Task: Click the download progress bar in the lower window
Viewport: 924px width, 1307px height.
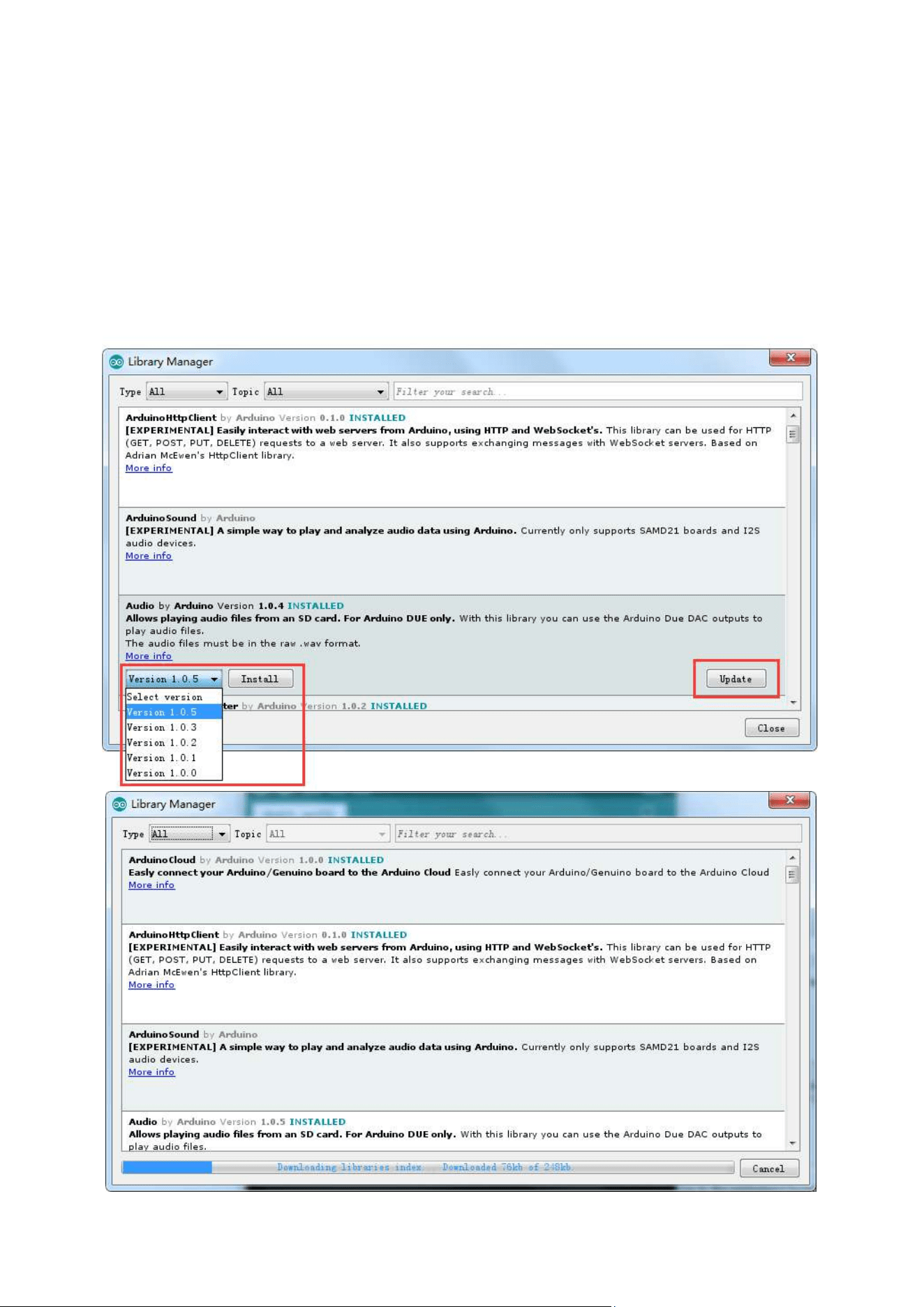Action: (428, 1167)
